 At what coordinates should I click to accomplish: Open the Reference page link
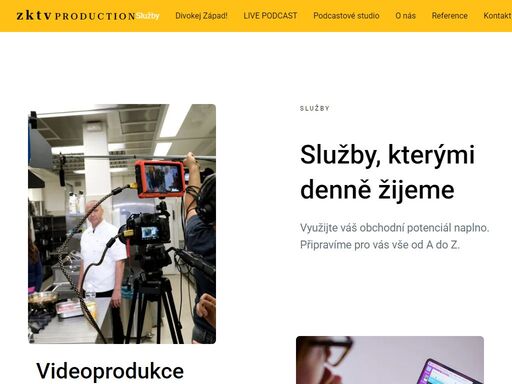tap(450, 16)
